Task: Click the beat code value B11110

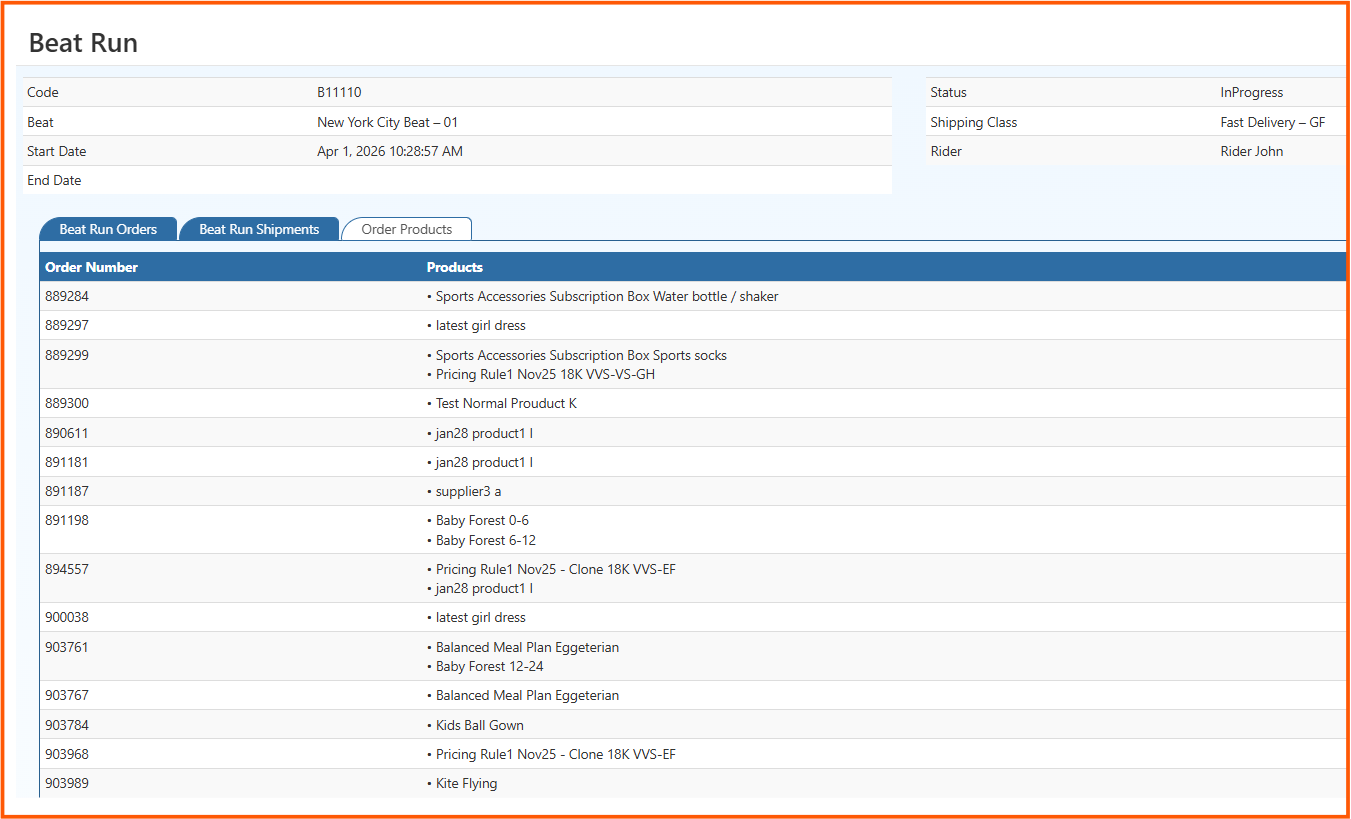Action: coord(339,92)
